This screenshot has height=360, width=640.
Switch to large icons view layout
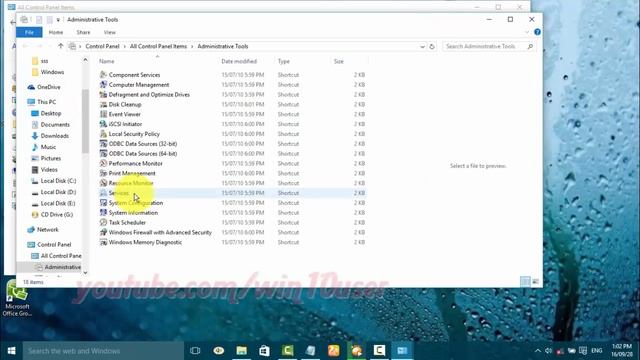(x=536, y=282)
